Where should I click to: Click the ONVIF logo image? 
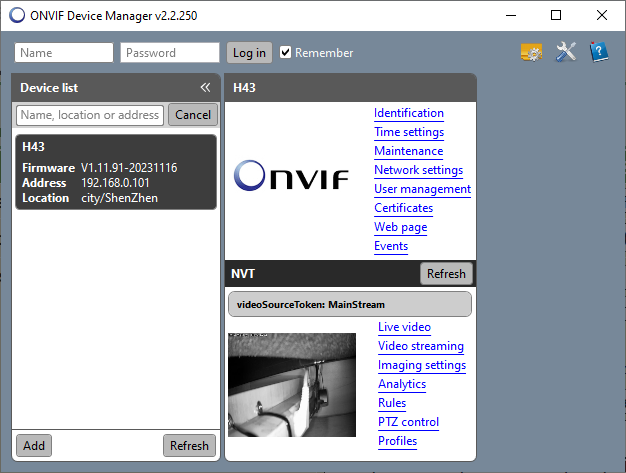point(291,176)
